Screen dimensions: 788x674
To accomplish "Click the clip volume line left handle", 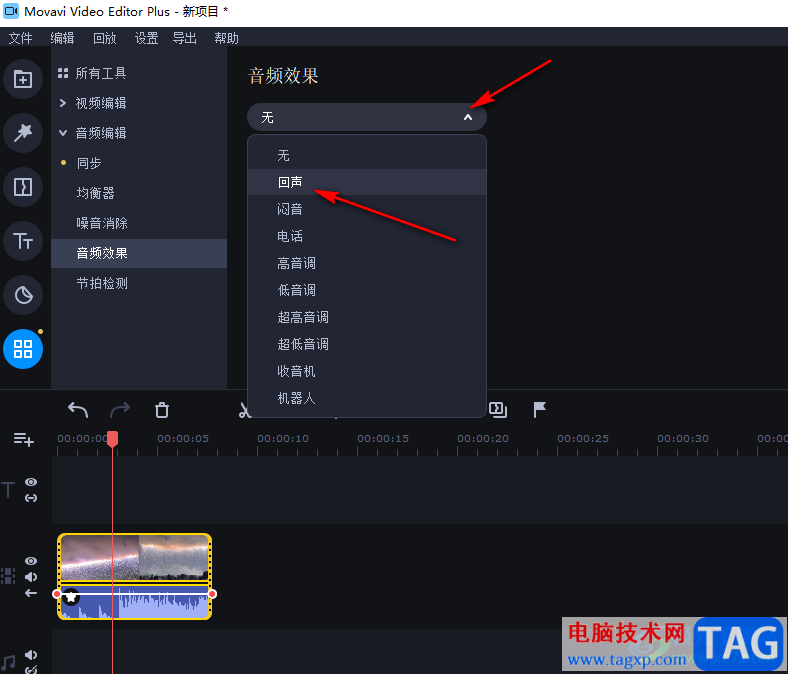I will [56, 594].
